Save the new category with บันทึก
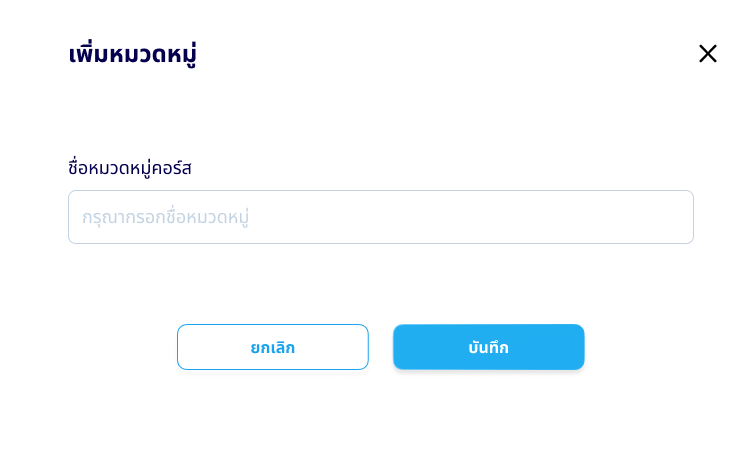 click(488, 347)
